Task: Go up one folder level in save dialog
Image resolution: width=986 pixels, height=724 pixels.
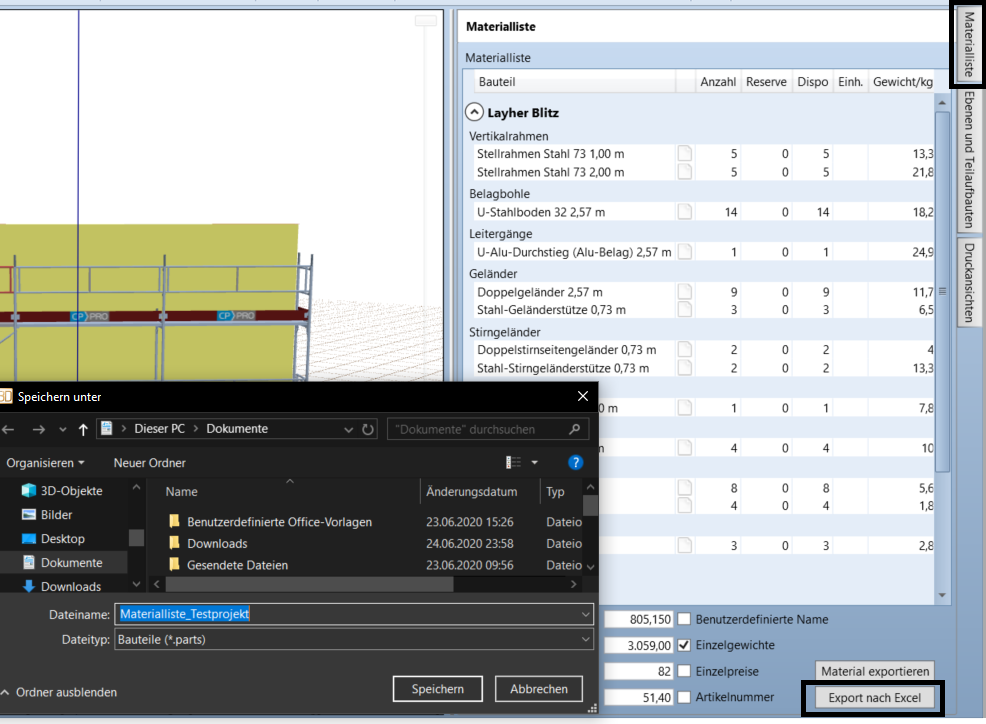Action: pos(83,430)
